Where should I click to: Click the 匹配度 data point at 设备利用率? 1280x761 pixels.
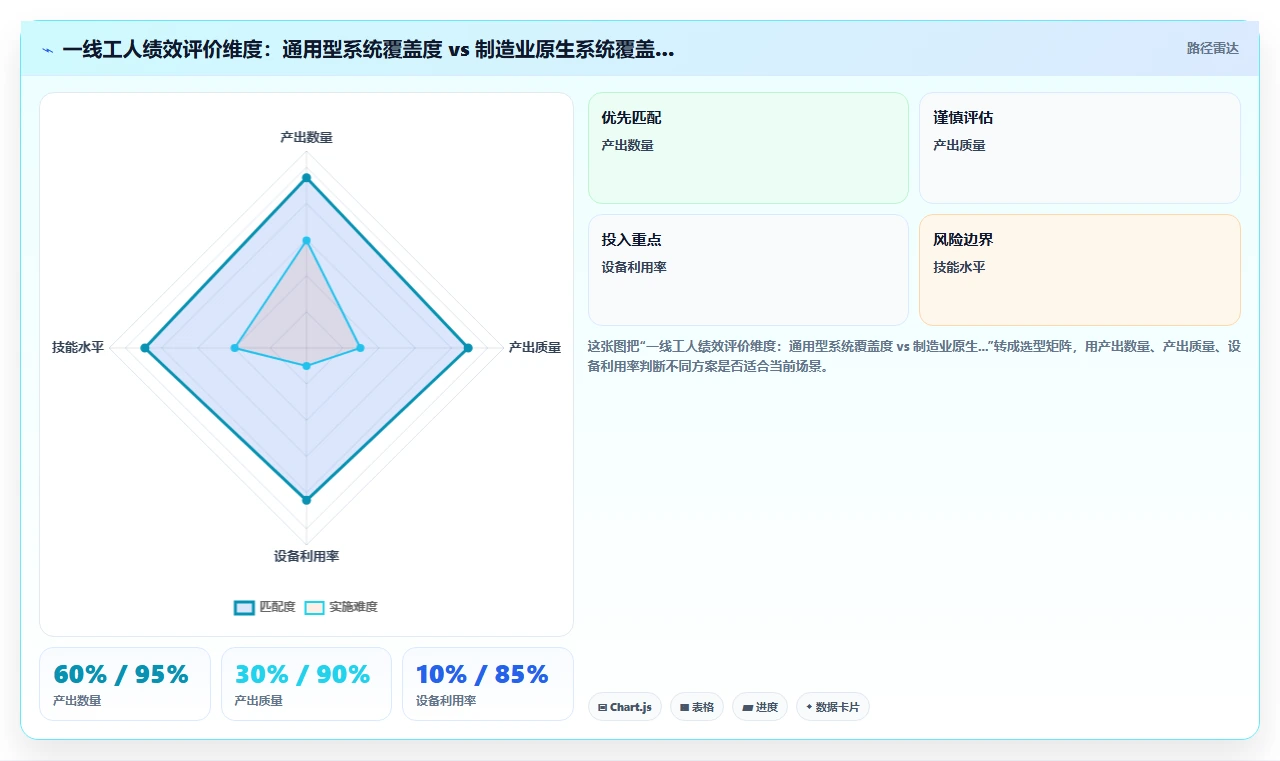(x=306, y=500)
